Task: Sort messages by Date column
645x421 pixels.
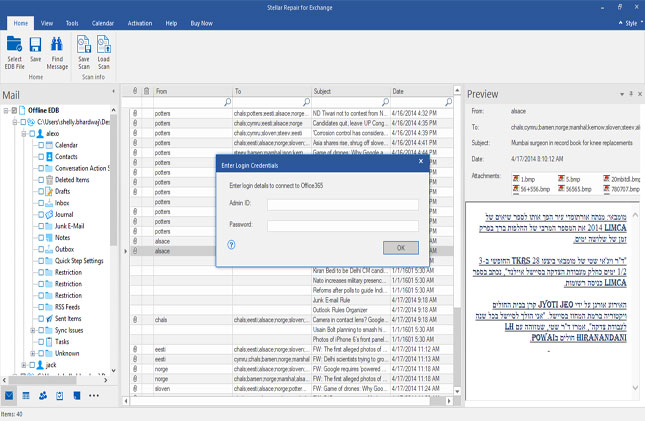Action: click(x=421, y=91)
